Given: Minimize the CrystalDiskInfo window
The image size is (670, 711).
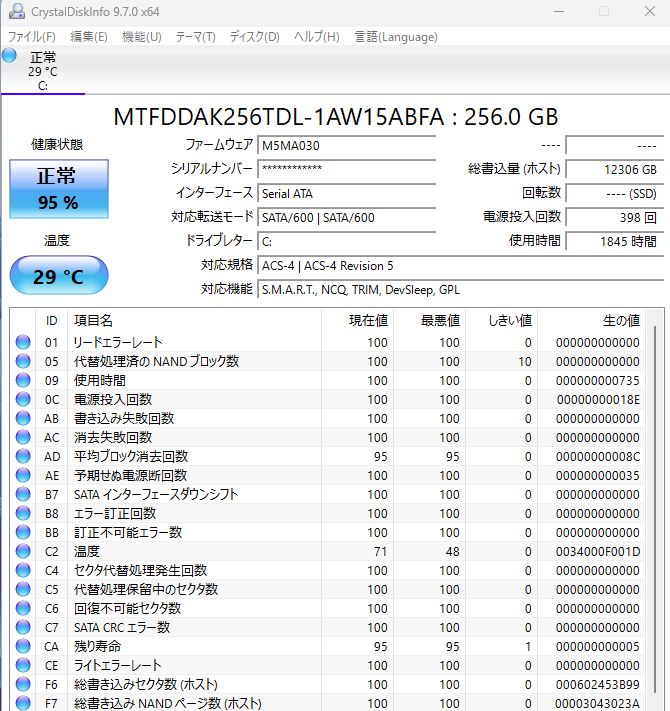Looking at the screenshot, I should pos(559,11).
